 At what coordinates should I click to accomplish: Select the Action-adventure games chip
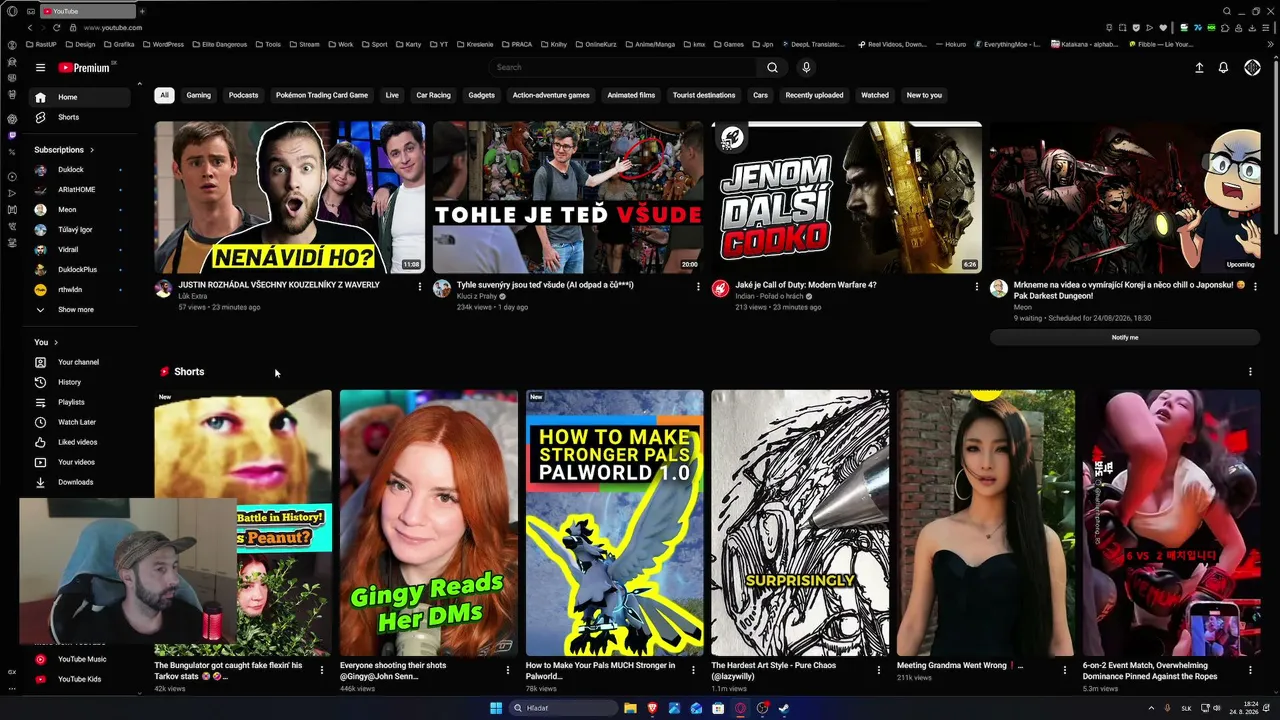coord(551,95)
